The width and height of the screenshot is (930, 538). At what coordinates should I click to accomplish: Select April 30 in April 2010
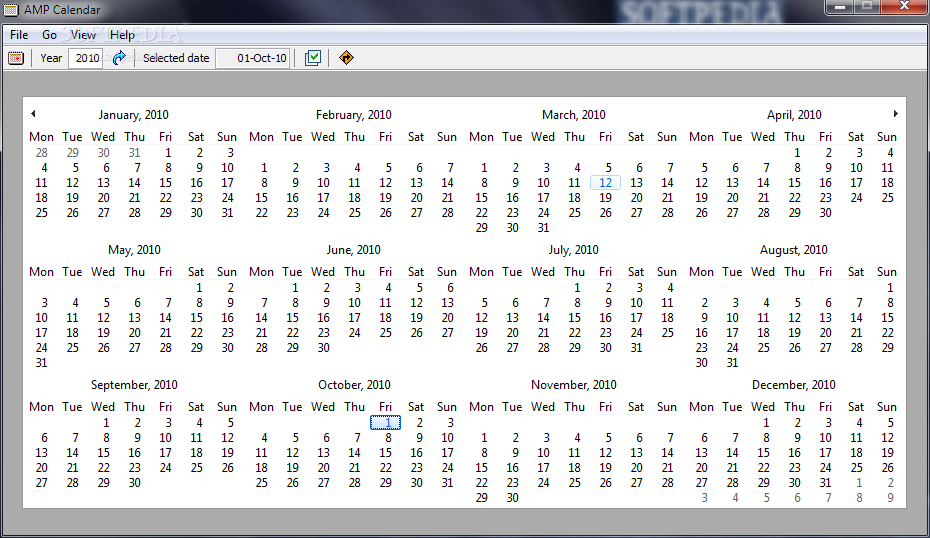tap(826, 212)
